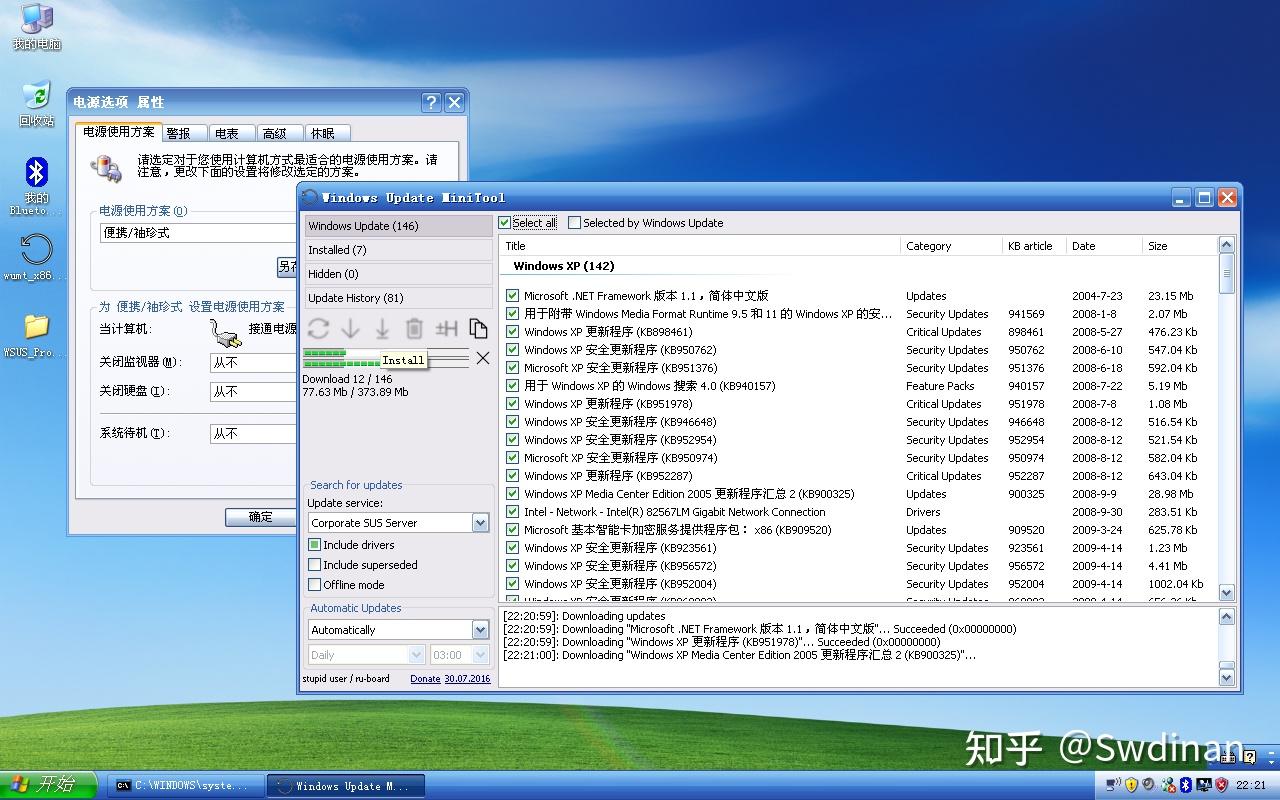Open the My Computer desktop icon
The height and width of the screenshot is (800, 1280).
37,27
